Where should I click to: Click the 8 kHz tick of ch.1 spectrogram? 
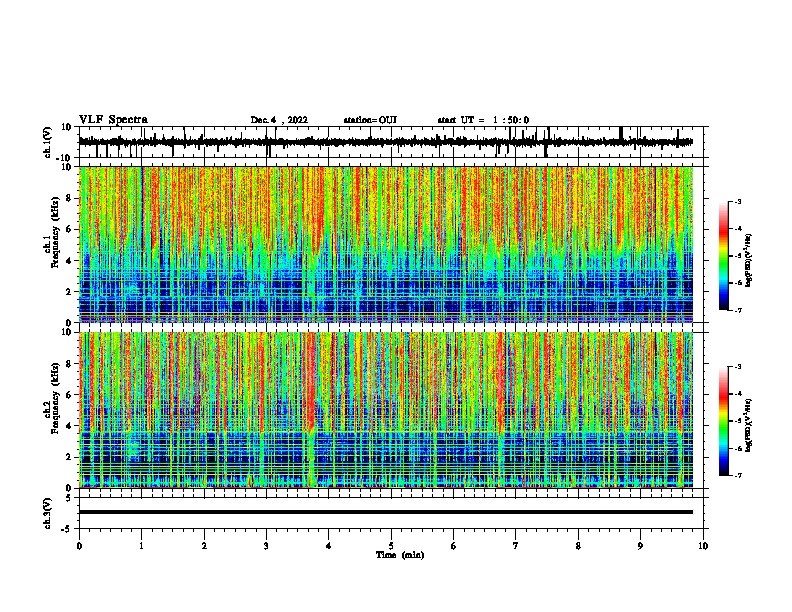69,198
